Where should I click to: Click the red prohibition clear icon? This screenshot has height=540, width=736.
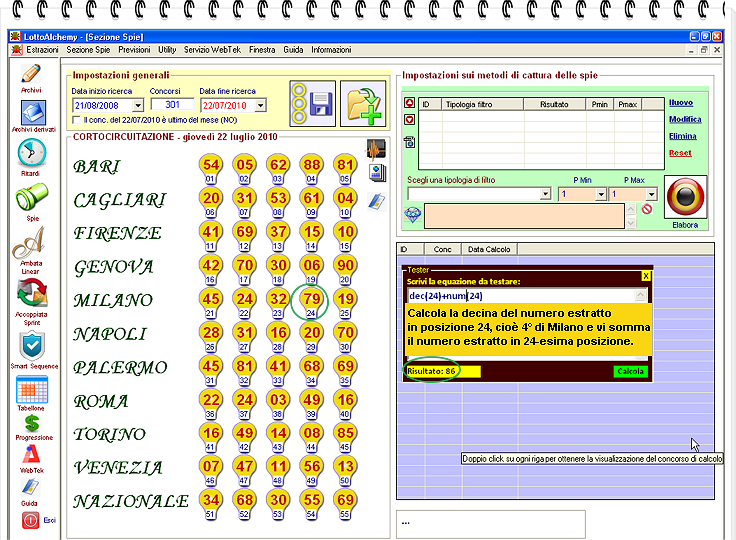pyautogui.click(x=647, y=209)
